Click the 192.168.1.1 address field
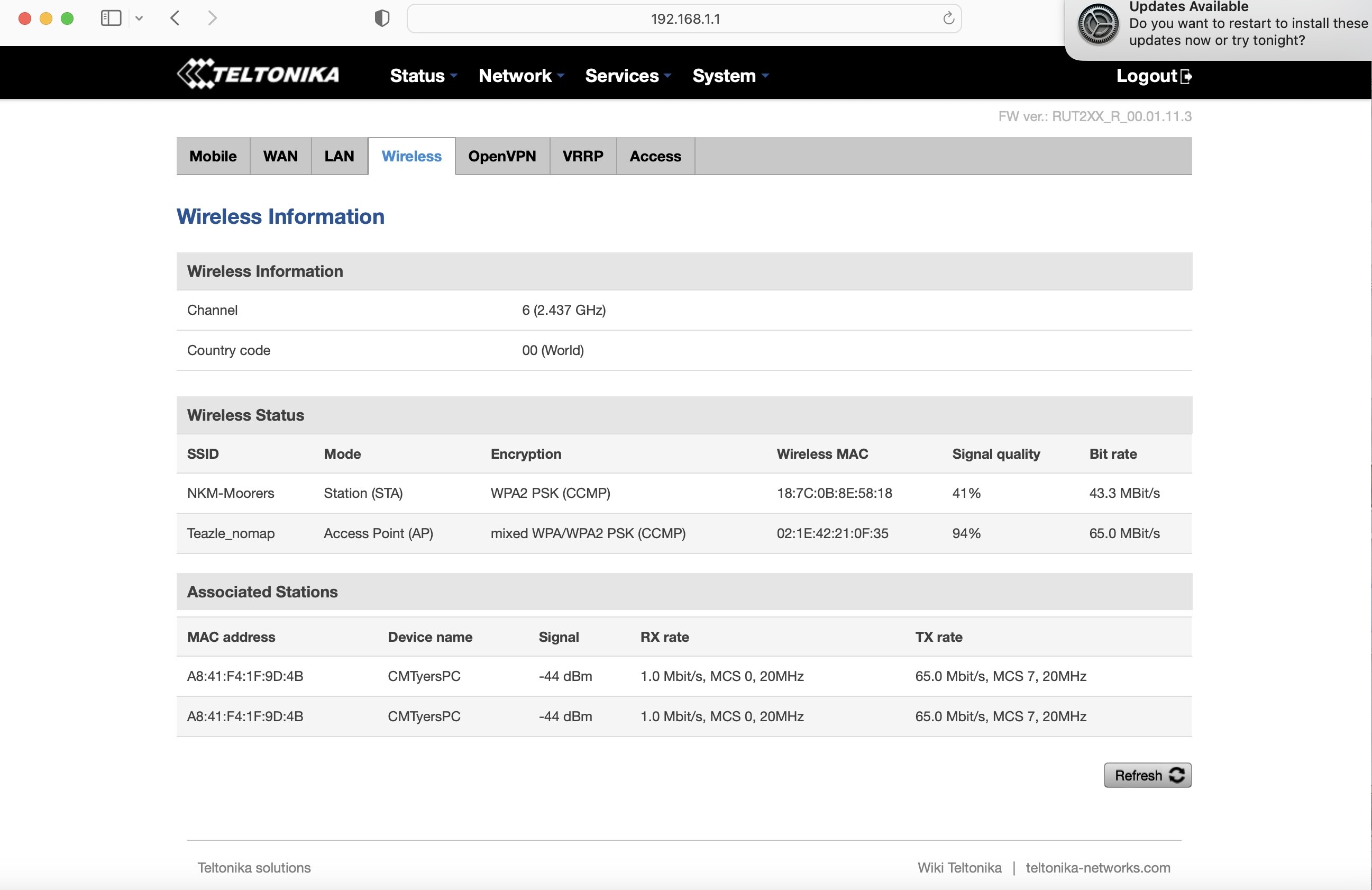1372x890 pixels. [684, 19]
